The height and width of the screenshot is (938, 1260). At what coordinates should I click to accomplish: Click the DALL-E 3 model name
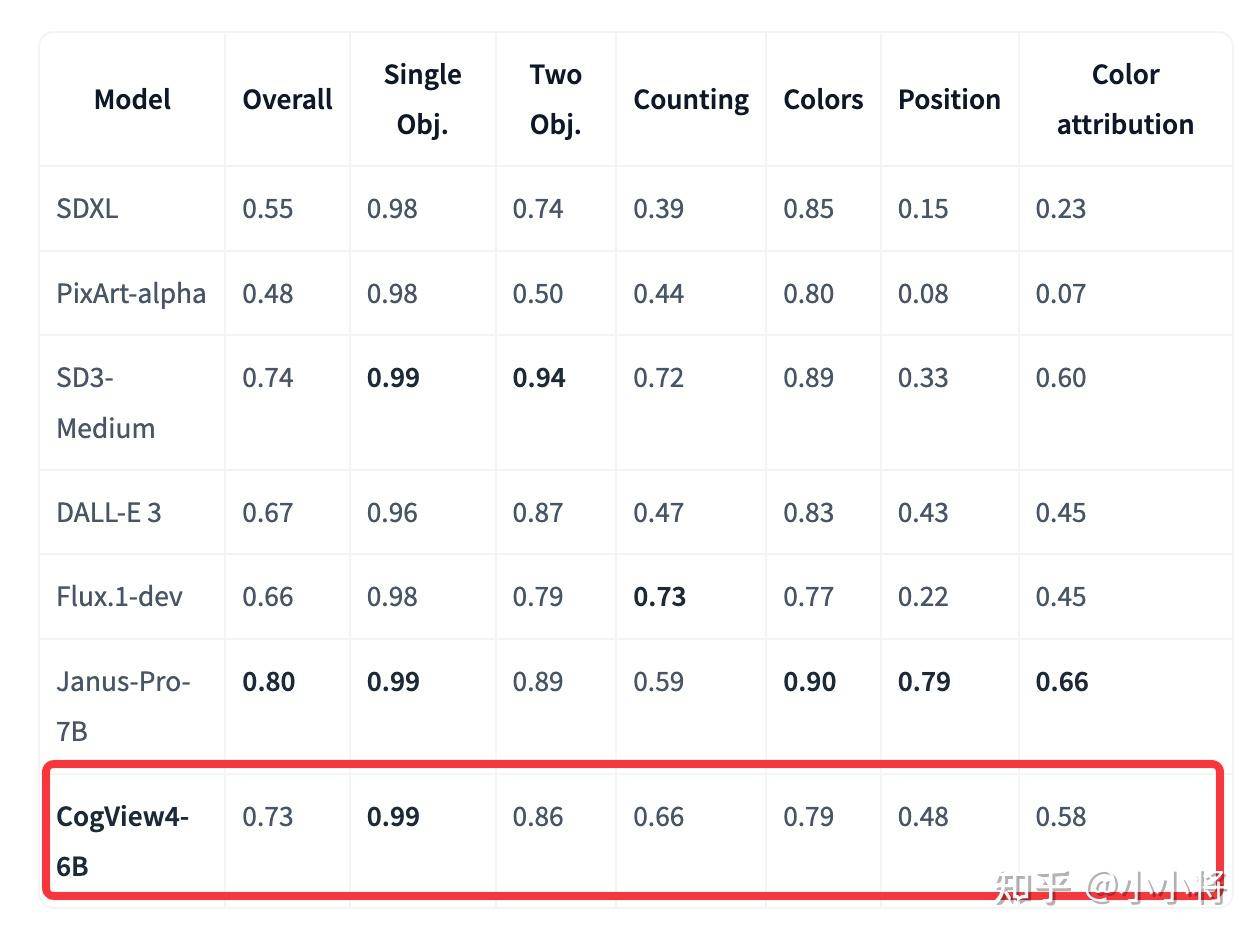click(108, 512)
